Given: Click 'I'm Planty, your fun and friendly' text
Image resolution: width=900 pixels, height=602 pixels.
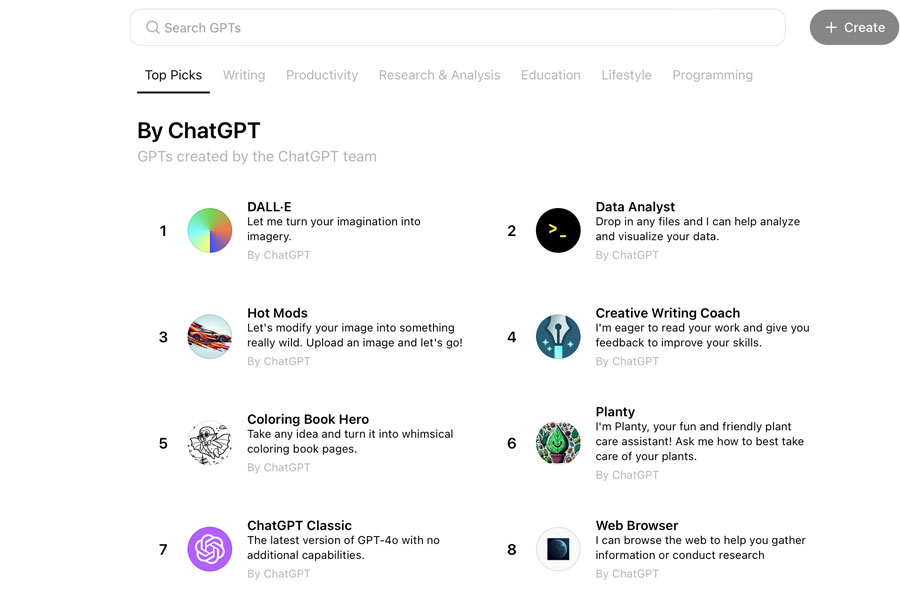Looking at the screenshot, I should 700,441.
